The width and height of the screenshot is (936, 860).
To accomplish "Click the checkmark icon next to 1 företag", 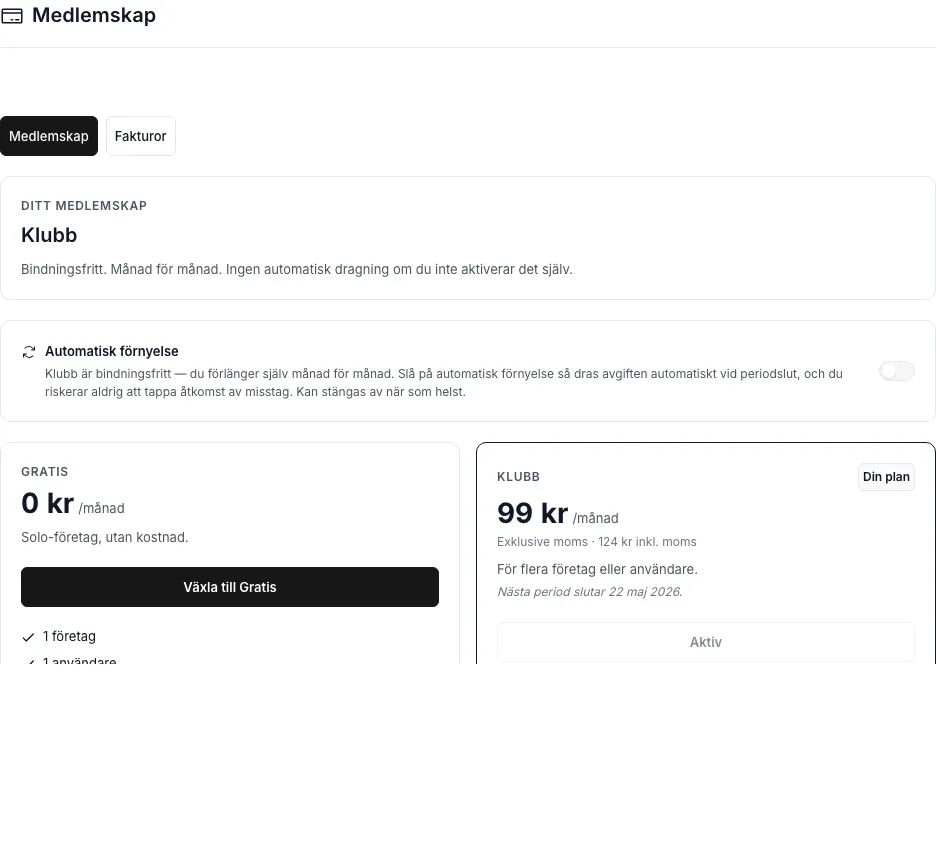I will click(x=28, y=637).
